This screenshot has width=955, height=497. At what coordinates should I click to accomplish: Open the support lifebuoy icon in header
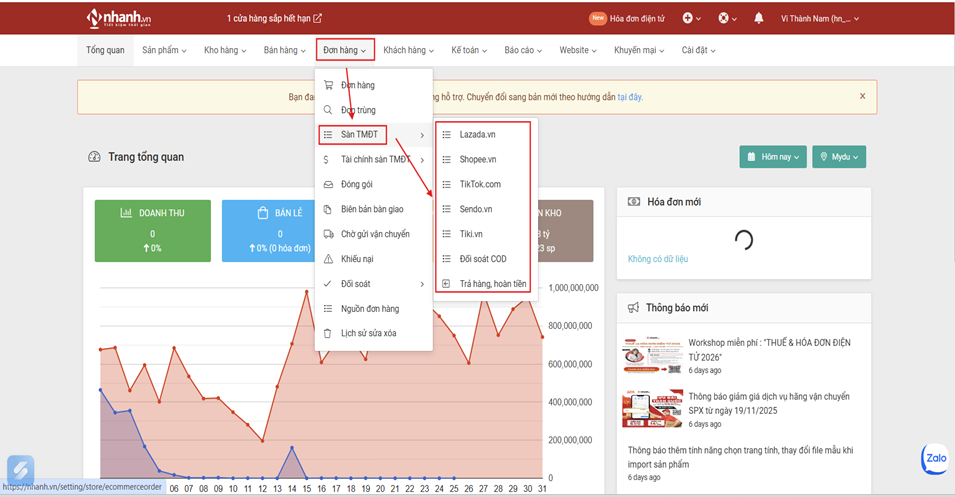[723, 18]
